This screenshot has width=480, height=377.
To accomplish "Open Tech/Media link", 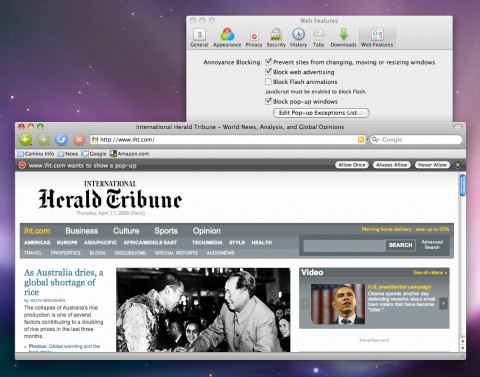I will click(x=207, y=243).
